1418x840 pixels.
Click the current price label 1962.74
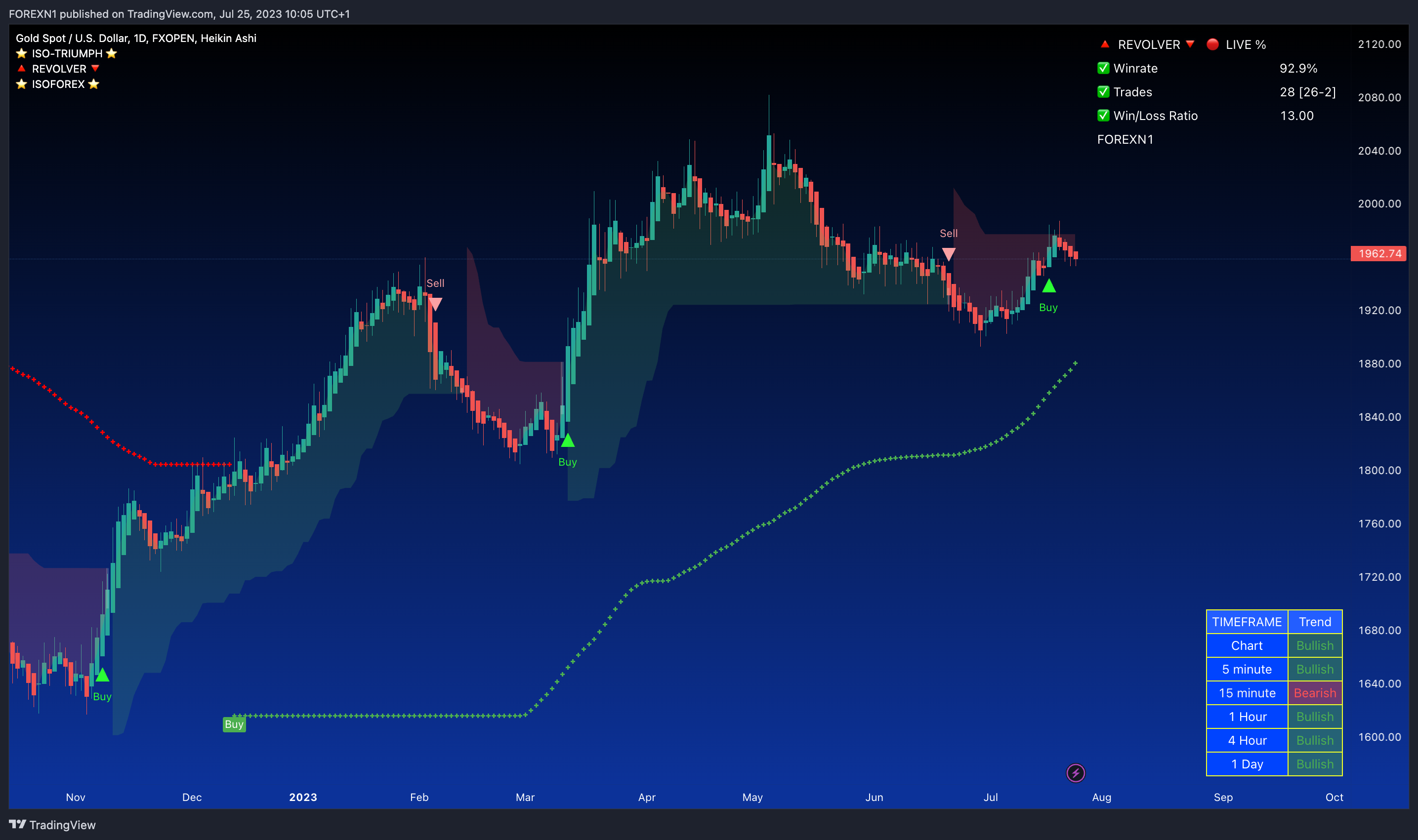tap(1379, 254)
